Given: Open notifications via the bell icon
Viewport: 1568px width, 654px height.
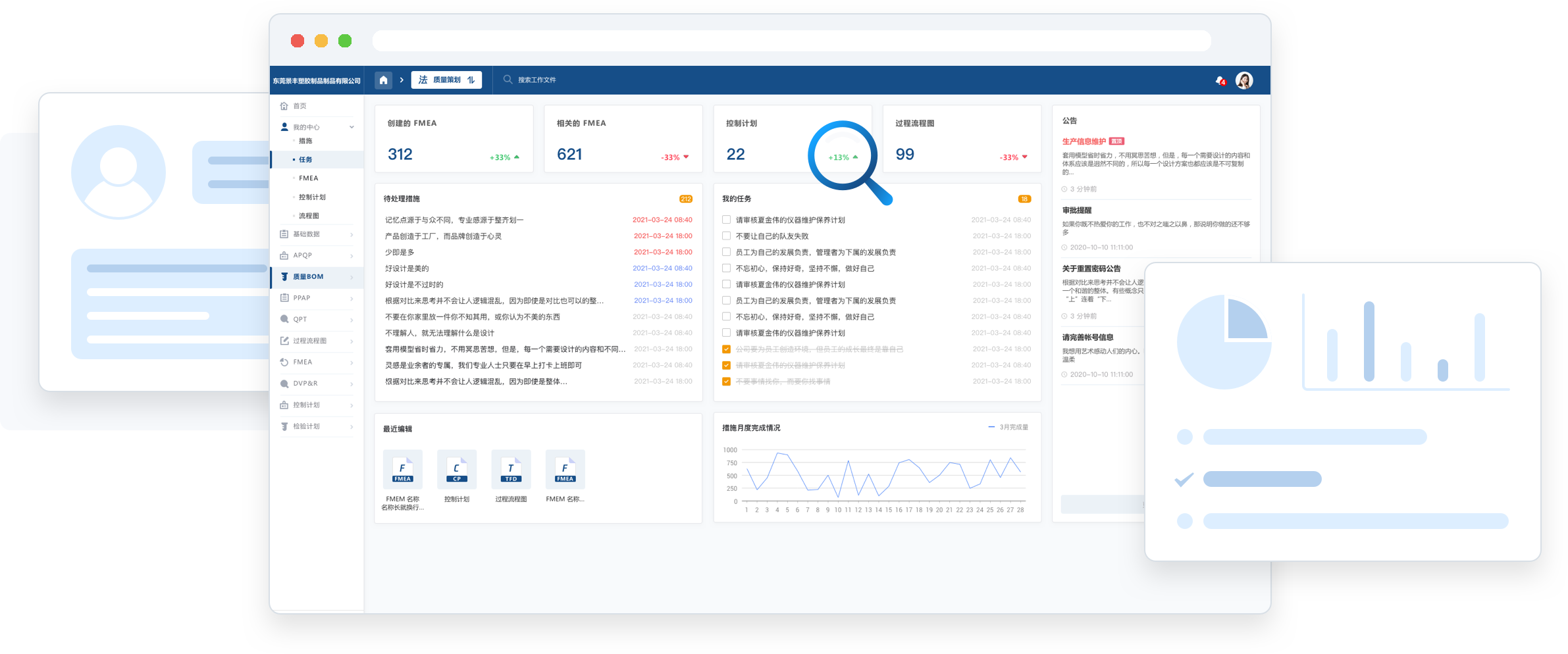Looking at the screenshot, I should pyautogui.click(x=1220, y=80).
